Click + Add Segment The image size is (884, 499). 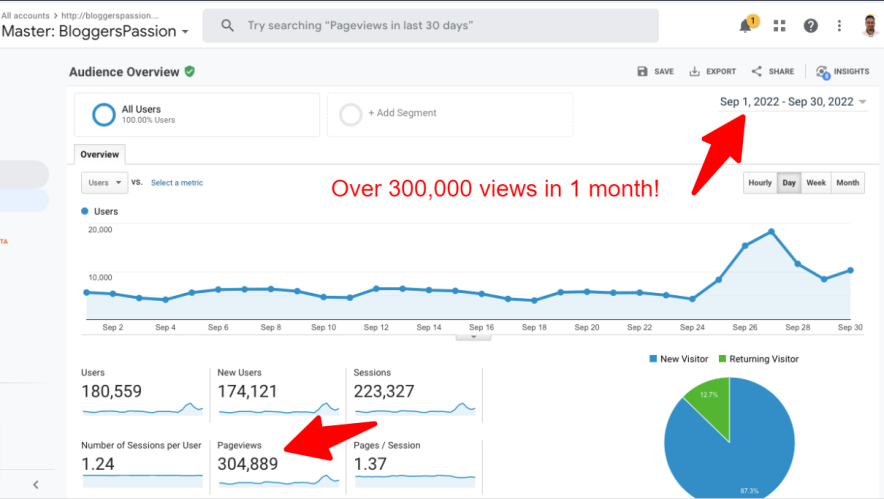[403, 113]
